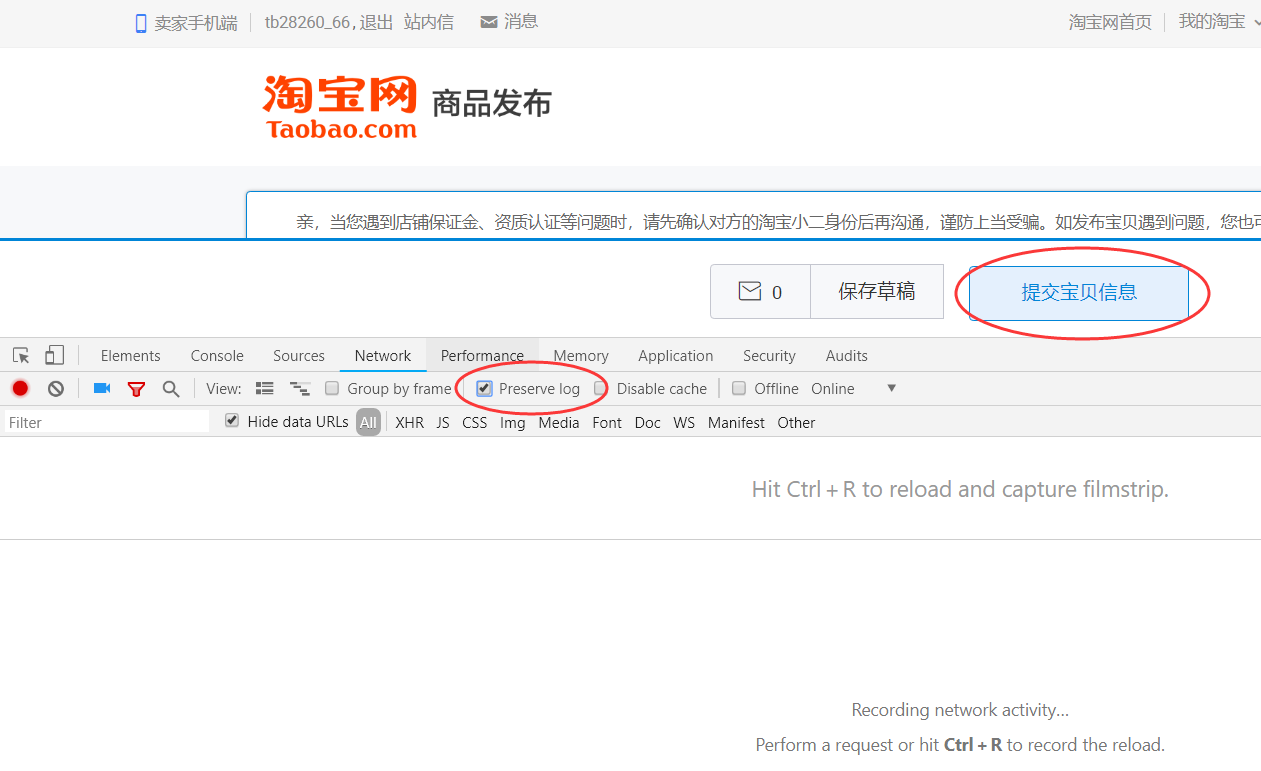Switch to the large request rows view icon
Viewport: 1261px width, 771px height.
click(x=265, y=388)
